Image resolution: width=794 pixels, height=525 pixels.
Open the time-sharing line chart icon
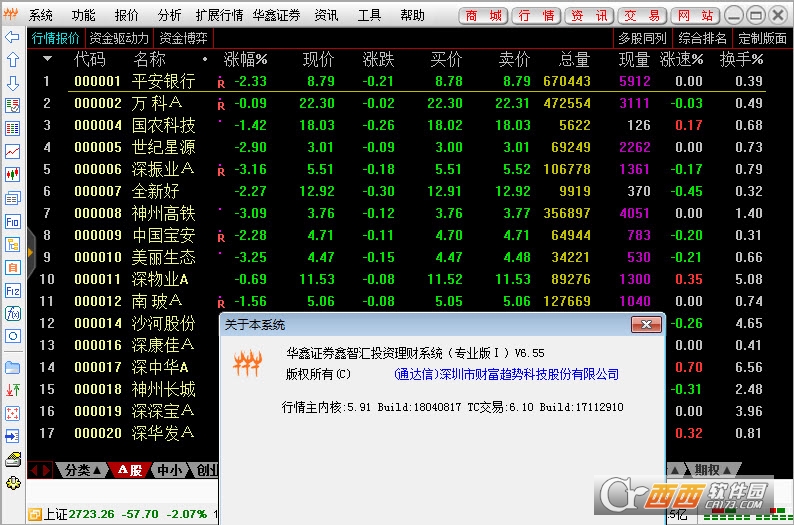pos(12,151)
